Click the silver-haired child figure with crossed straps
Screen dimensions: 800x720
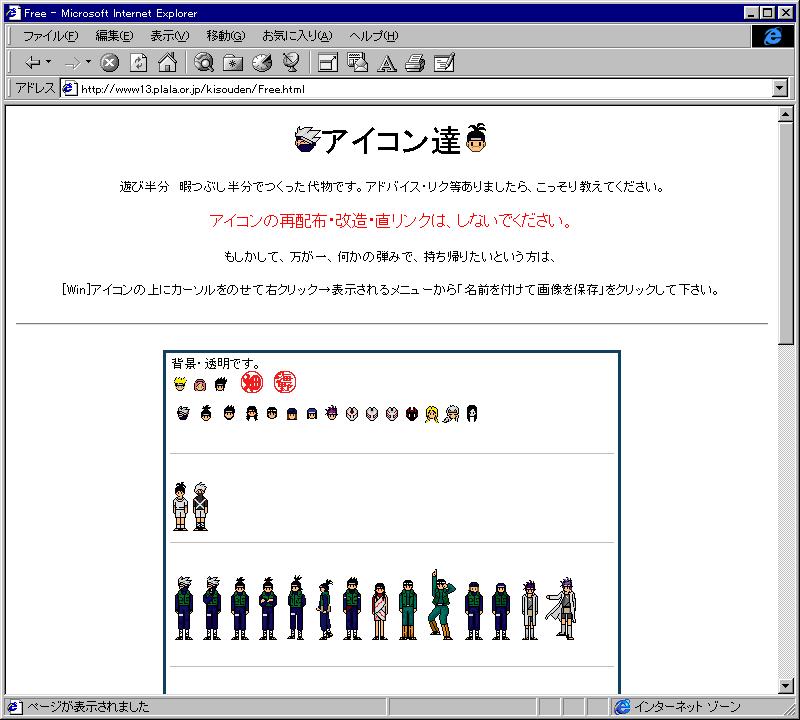point(200,507)
